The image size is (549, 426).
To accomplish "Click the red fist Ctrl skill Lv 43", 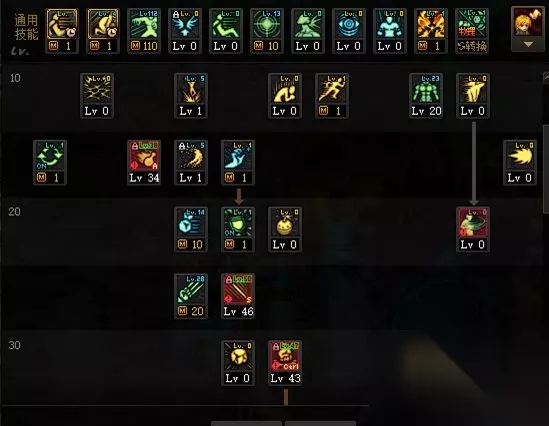I will (285, 363).
